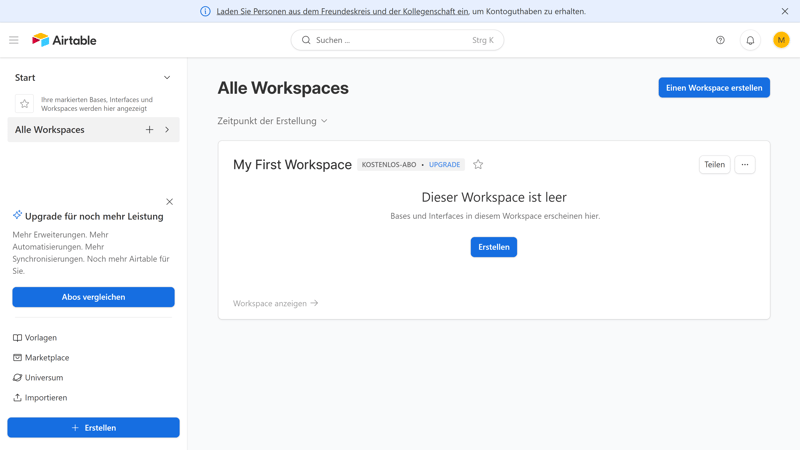The image size is (800, 450).
Task: Open Zeitpunkt der Erstellung sort dropdown
Action: click(x=272, y=121)
